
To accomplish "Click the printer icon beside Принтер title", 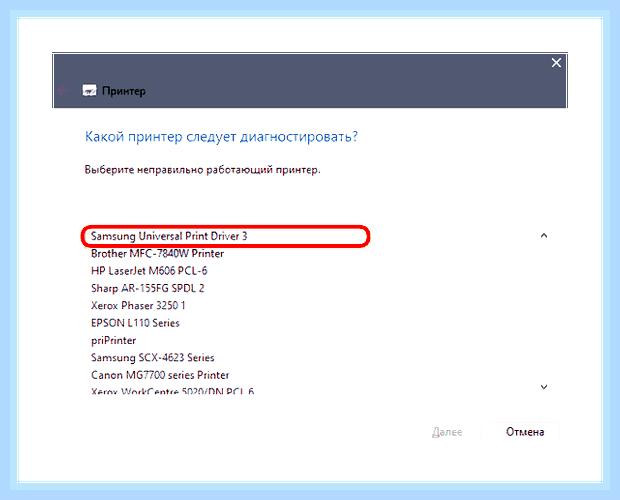I will point(89,91).
